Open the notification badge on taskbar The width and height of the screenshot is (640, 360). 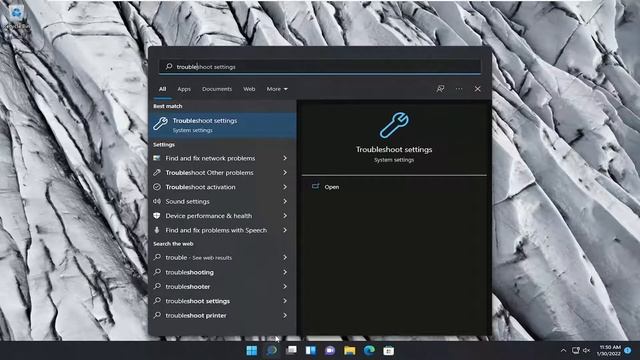(x=628, y=351)
